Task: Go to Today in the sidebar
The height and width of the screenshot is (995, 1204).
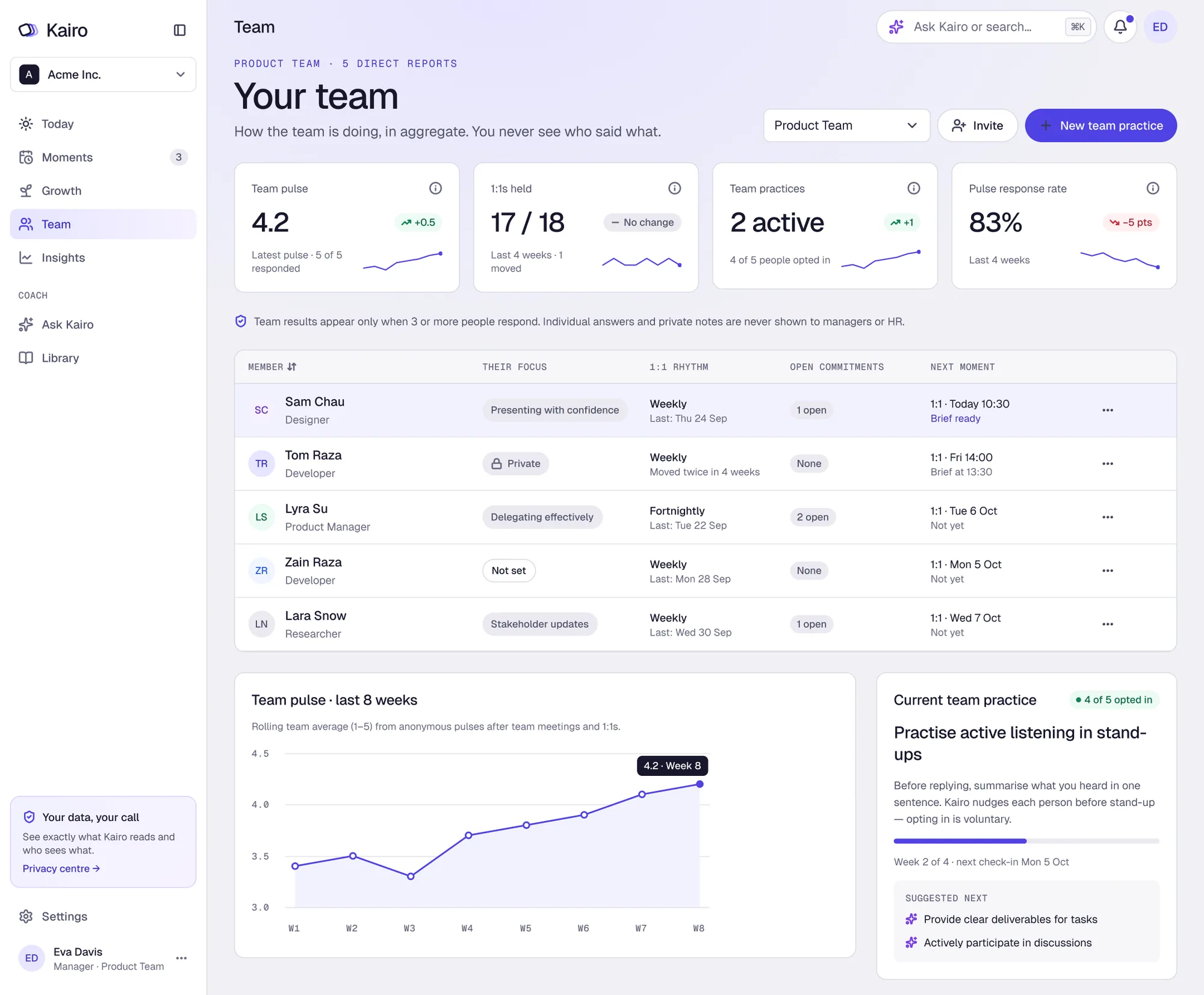Action: point(103,124)
